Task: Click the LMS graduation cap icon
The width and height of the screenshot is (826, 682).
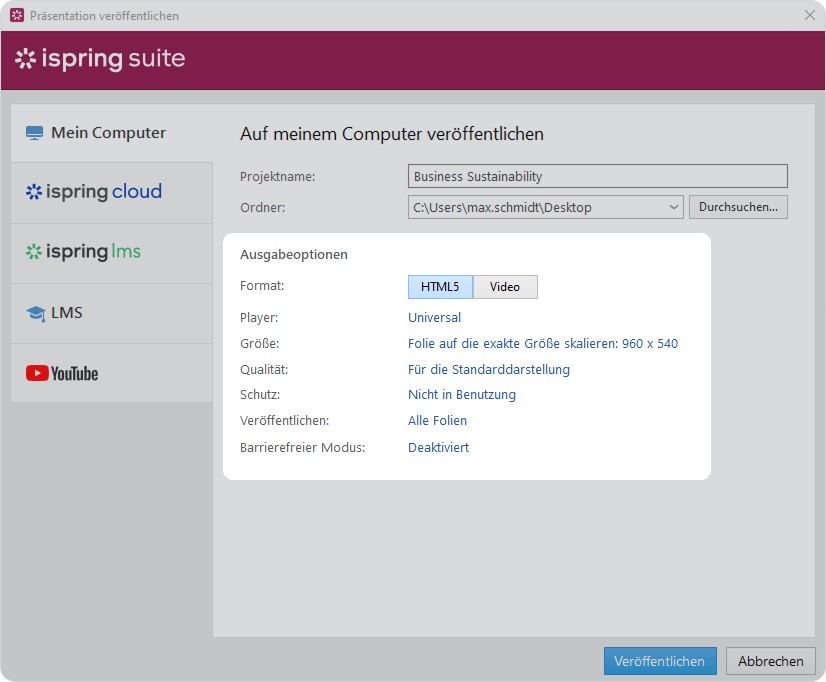Action: coord(36,314)
